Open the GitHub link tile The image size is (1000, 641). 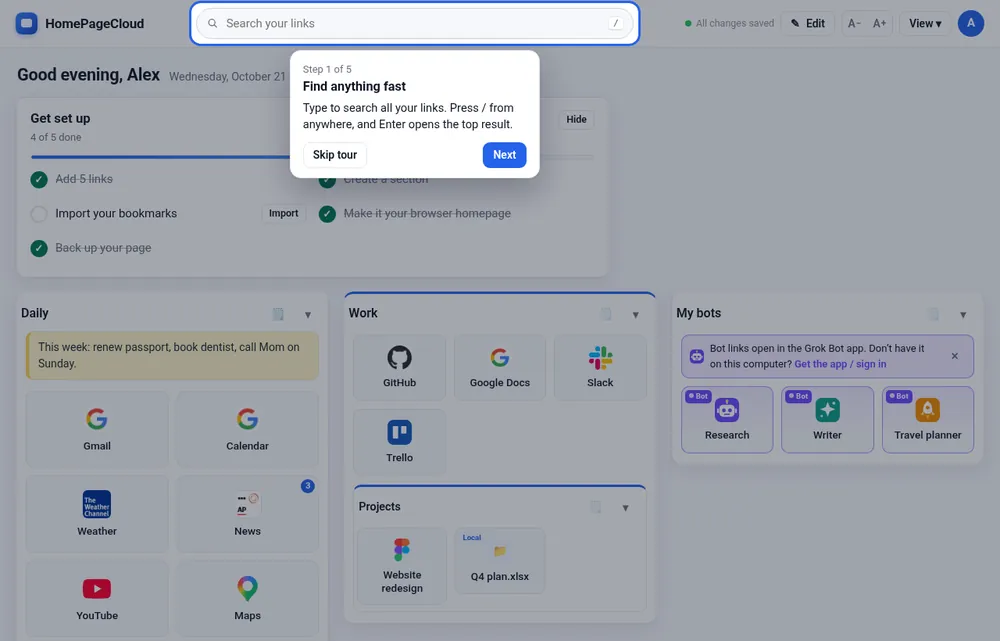[399, 367]
